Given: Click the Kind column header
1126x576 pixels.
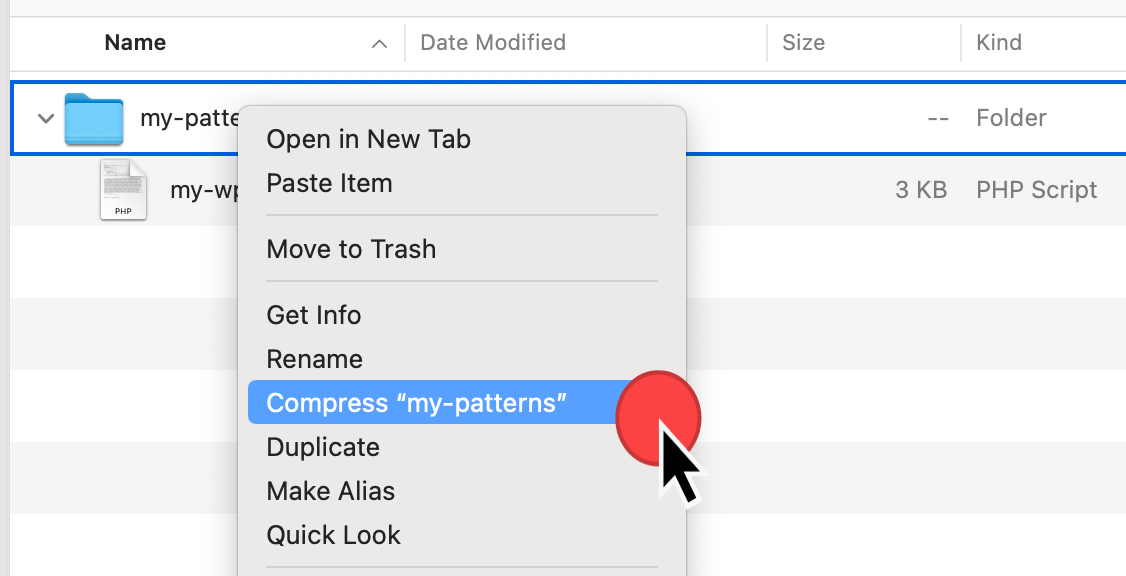Looking at the screenshot, I should click(x=999, y=43).
